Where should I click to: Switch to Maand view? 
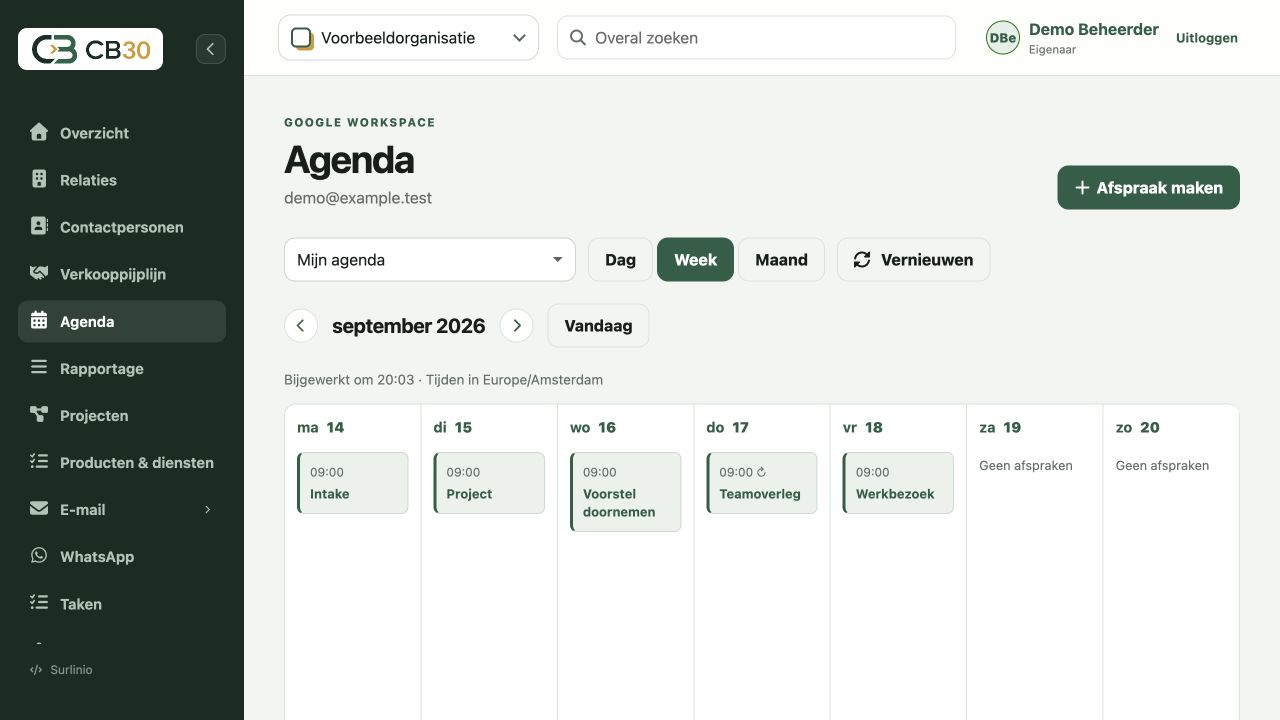tap(781, 259)
